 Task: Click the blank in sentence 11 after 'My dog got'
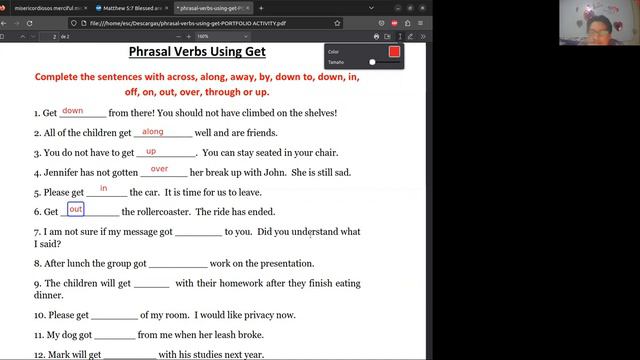pos(115,336)
